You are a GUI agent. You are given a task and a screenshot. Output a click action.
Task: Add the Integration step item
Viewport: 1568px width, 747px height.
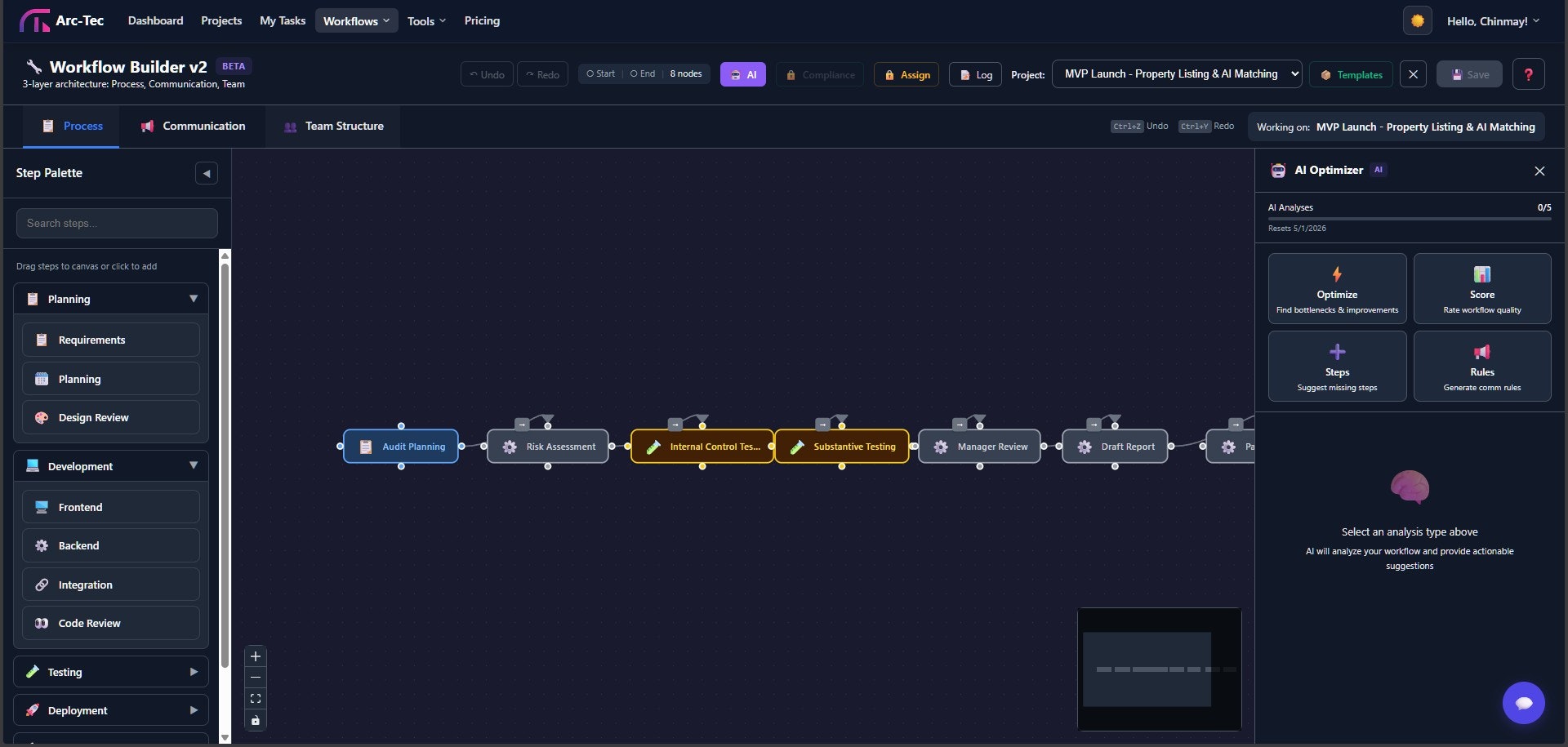(x=111, y=585)
